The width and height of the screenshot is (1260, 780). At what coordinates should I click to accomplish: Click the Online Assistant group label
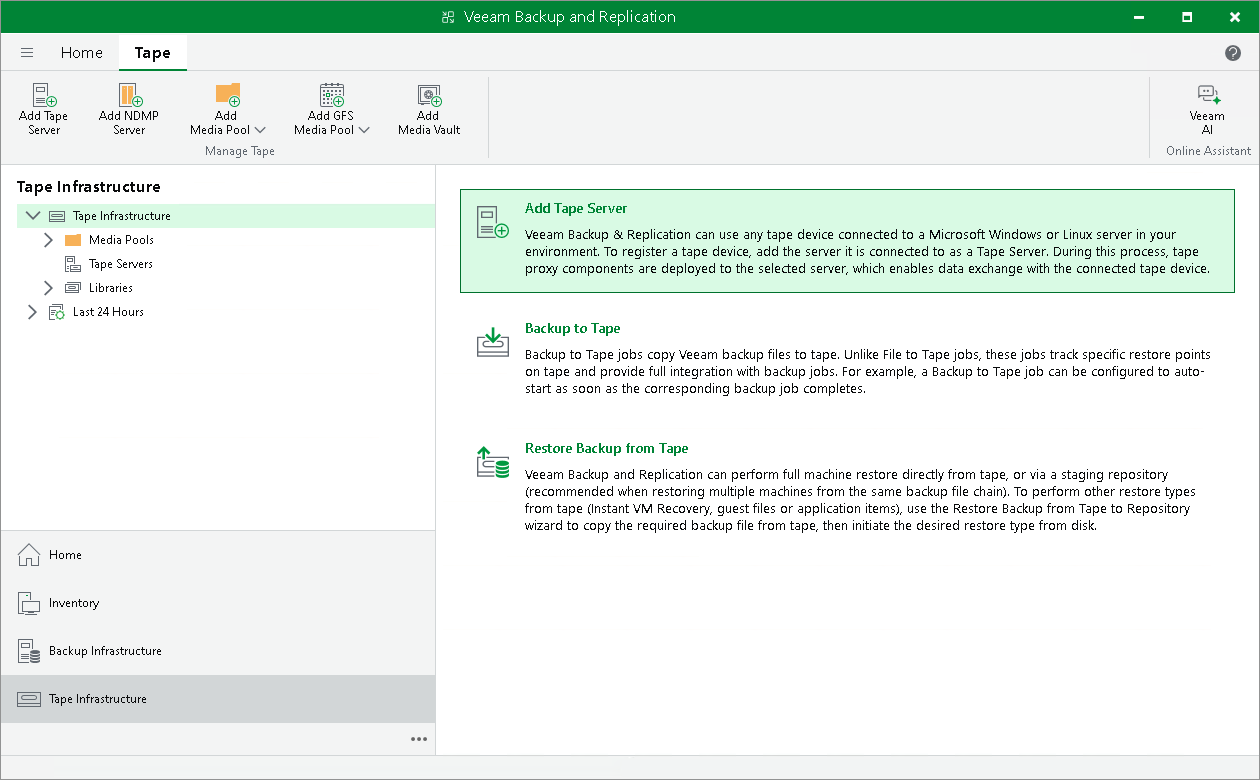pos(1208,151)
